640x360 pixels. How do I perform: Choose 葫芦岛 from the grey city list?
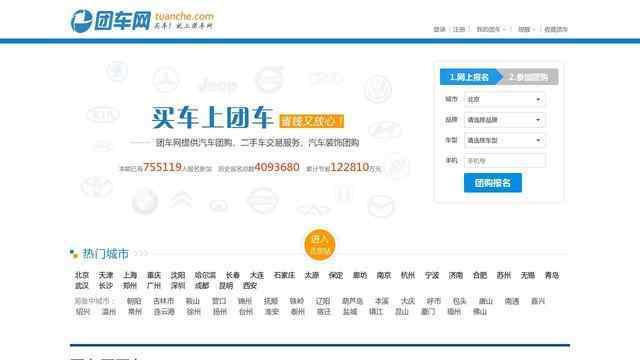[x=352, y=301]
